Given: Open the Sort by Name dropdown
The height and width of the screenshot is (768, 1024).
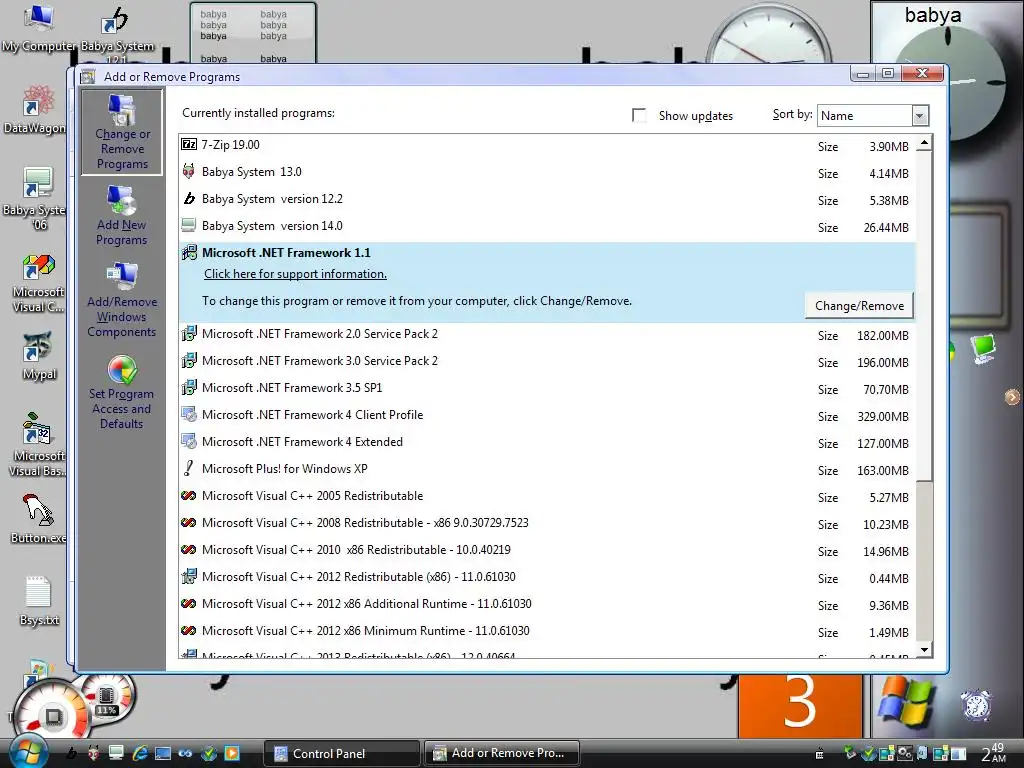Looking at the screenshot, I should pos(873,116).
